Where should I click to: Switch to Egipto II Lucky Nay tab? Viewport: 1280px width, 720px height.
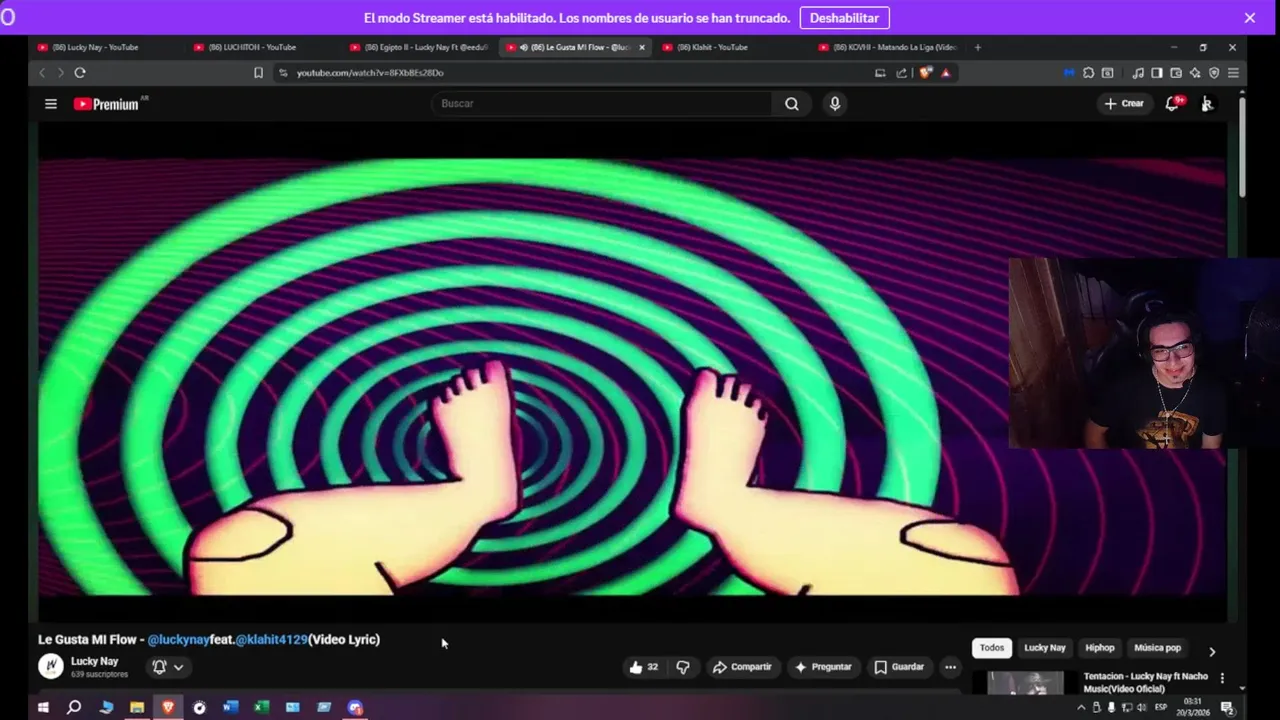tap(420, 47)
